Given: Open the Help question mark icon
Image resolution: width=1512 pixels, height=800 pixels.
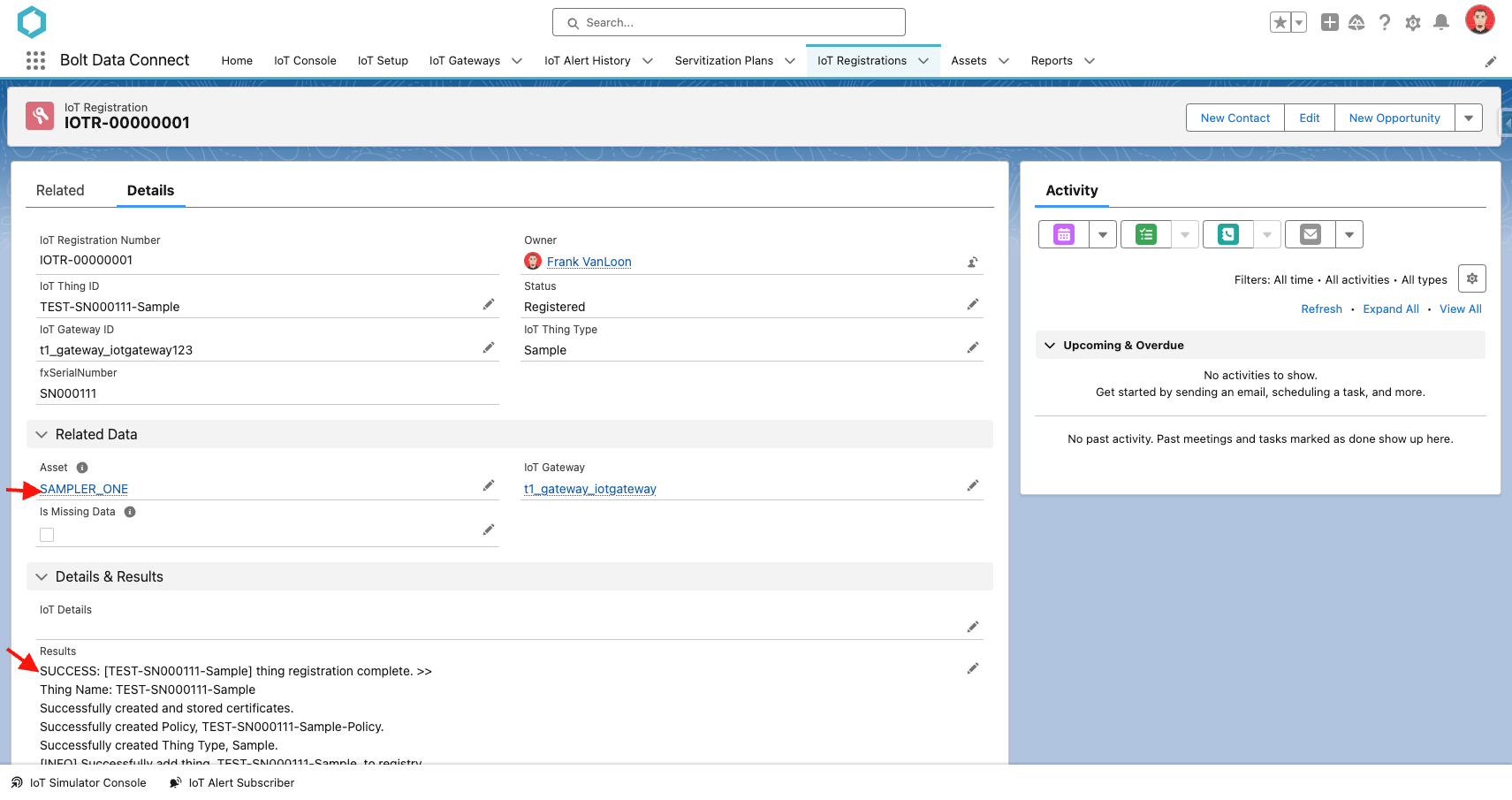Looking at the screenshot, I should (x=1385, y=22).
